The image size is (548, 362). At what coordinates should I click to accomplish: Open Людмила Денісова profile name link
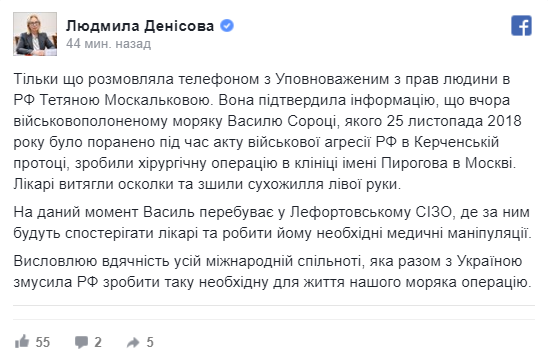point(140,26)
